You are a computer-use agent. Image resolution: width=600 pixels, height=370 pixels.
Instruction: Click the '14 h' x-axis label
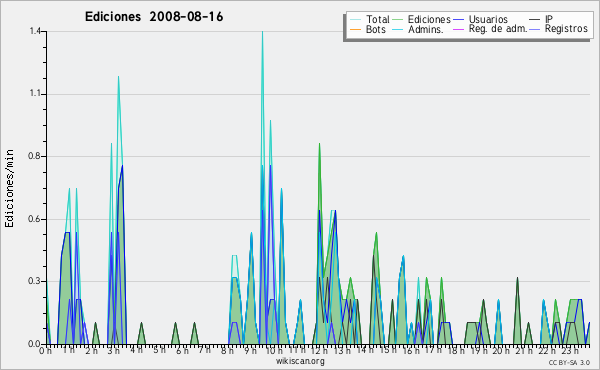pyautogui.click(x=365, y=350)
